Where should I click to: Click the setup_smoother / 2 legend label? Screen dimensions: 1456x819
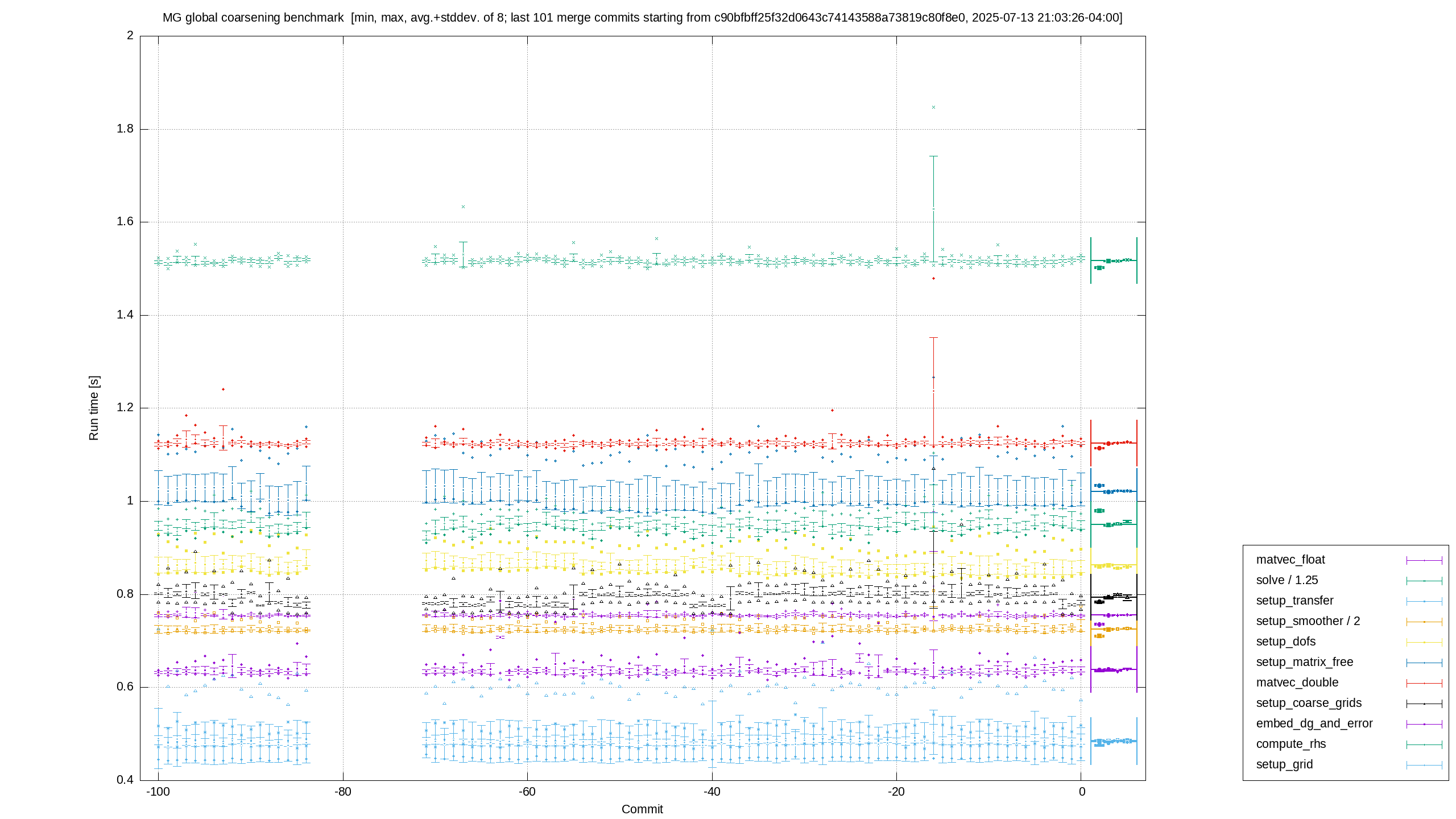1308,621
